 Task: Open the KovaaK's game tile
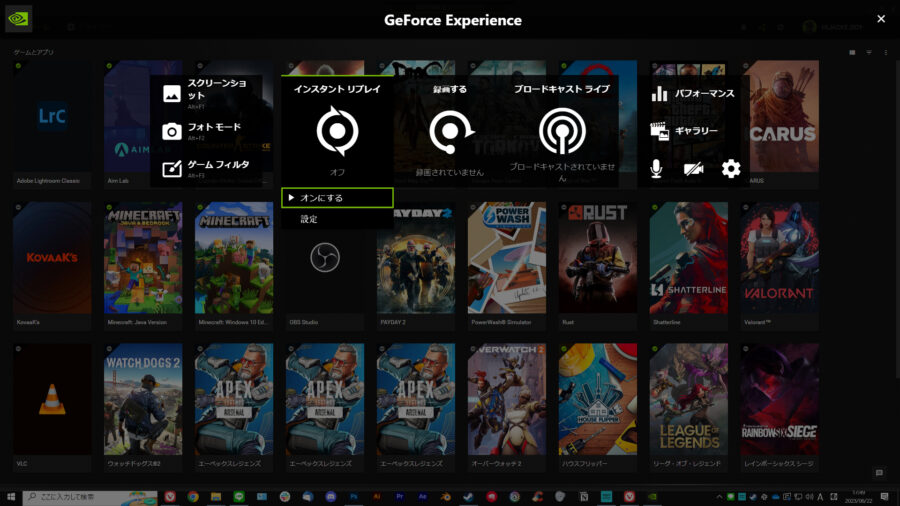52,266
